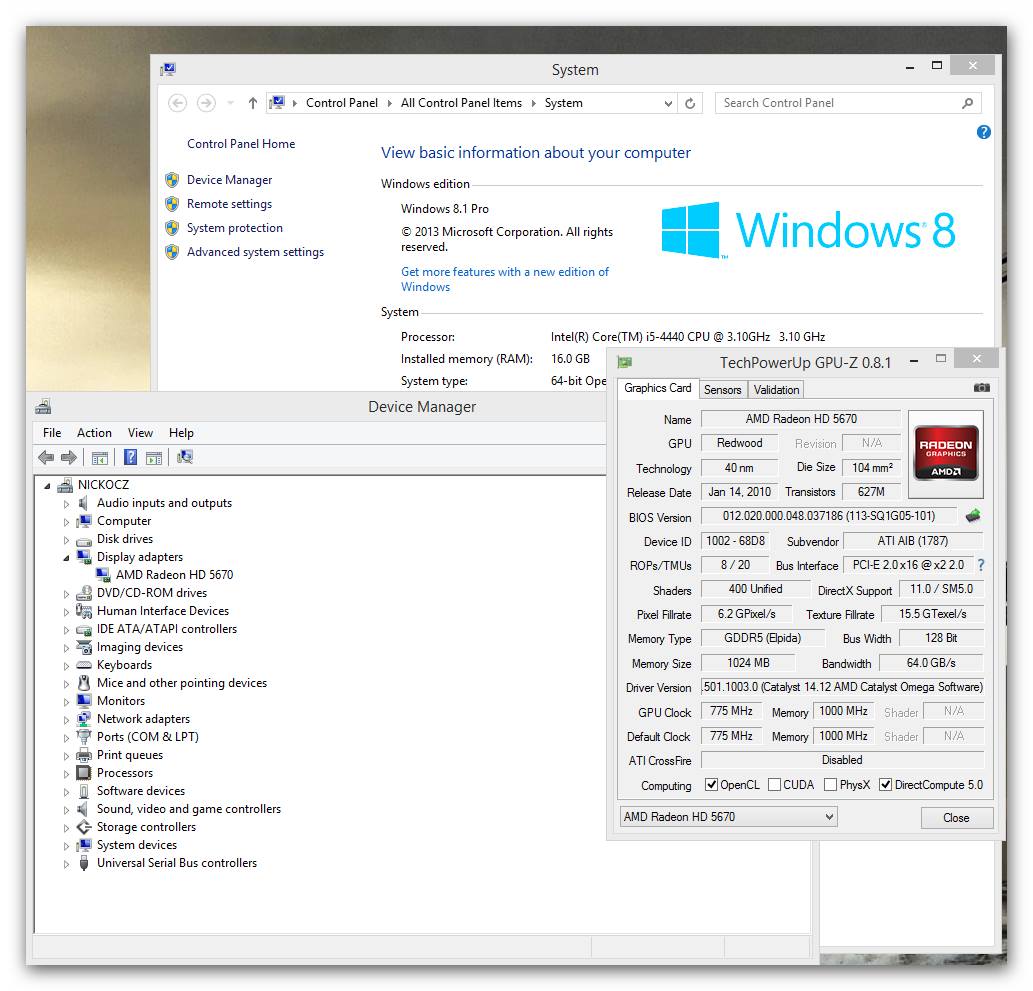Click Control Panel breadcrumb in address bar

[x=341, y=103]
